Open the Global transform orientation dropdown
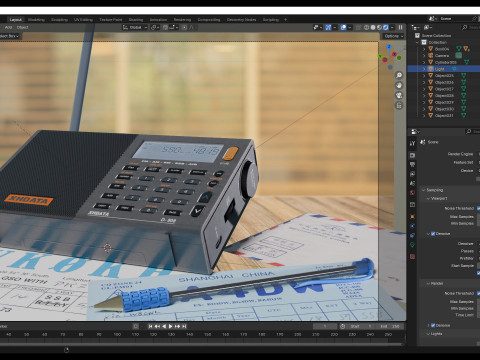Screen dimensions: 480x360 click(135, 27)
